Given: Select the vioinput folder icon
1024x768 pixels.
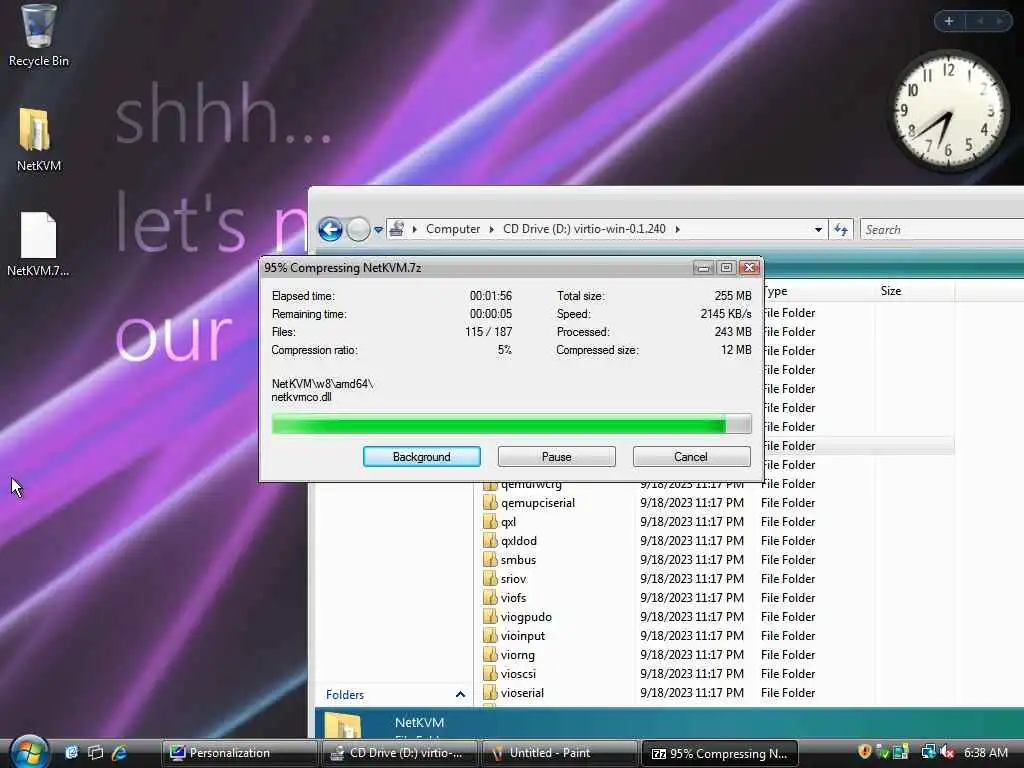Looking at the screenshot, I should tap(490, 635).
